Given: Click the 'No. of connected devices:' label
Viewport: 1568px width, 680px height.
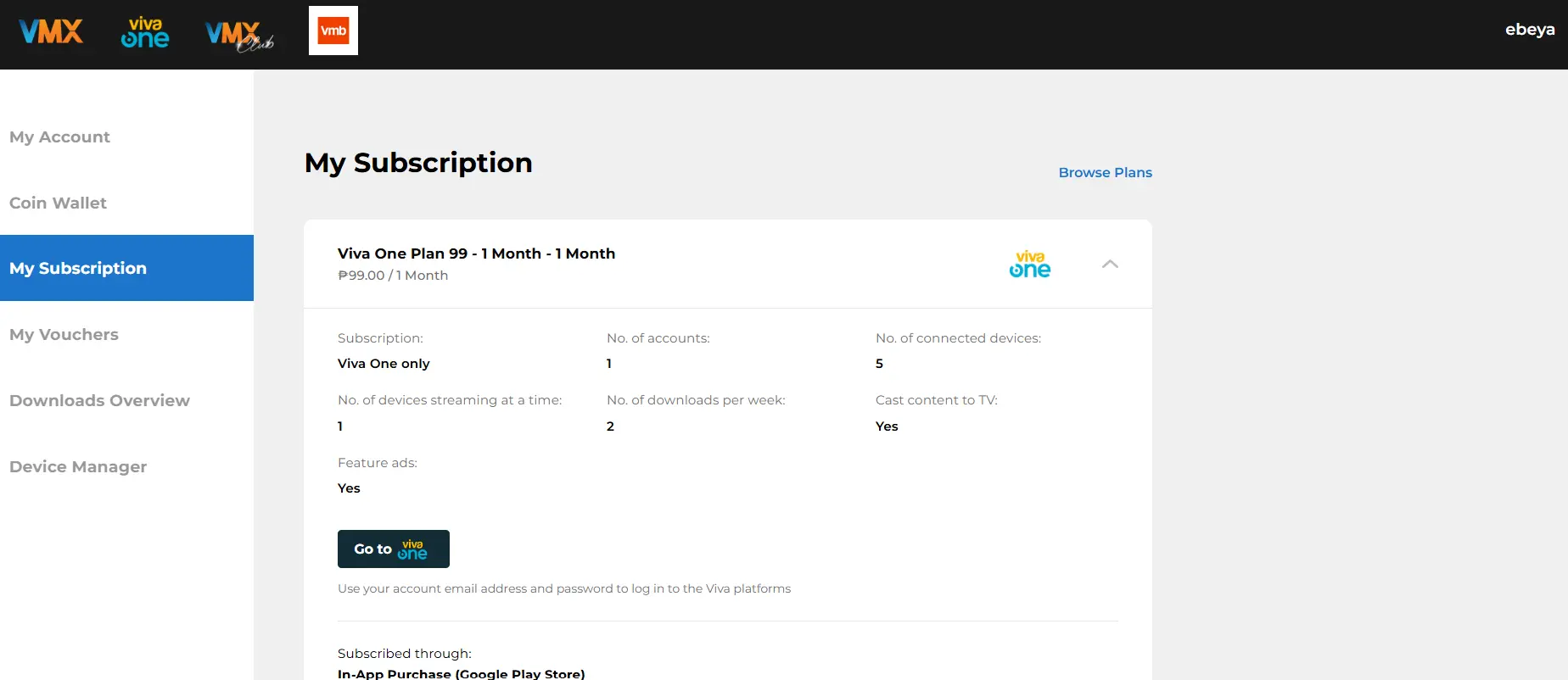Looking at the screenshot, I should pos(958,338).
